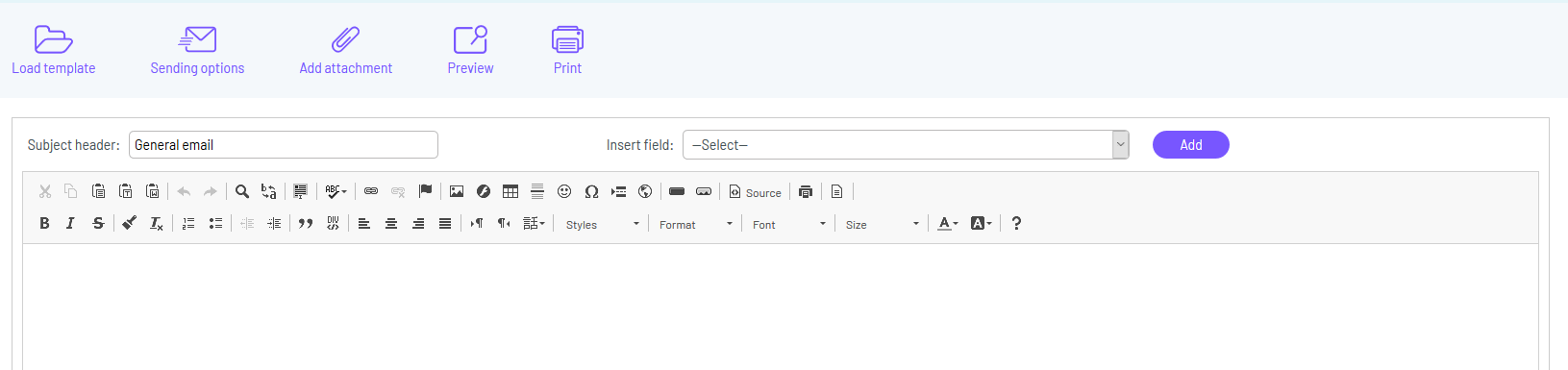This screenshot has width=1568, height=370.
Task: Create a Div container
Action: pos(333,223)
